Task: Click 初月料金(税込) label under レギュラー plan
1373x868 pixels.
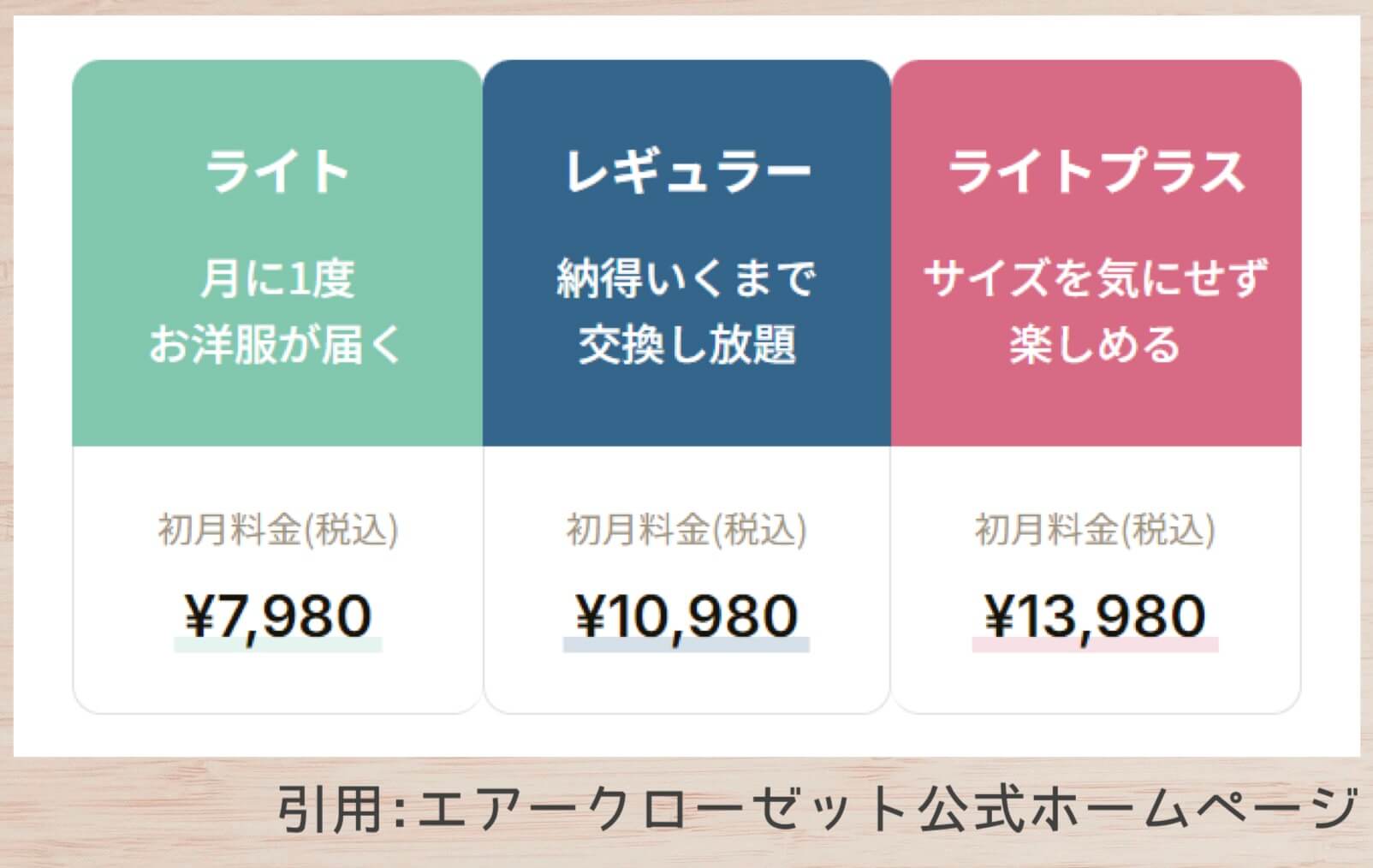Action: 685,531
